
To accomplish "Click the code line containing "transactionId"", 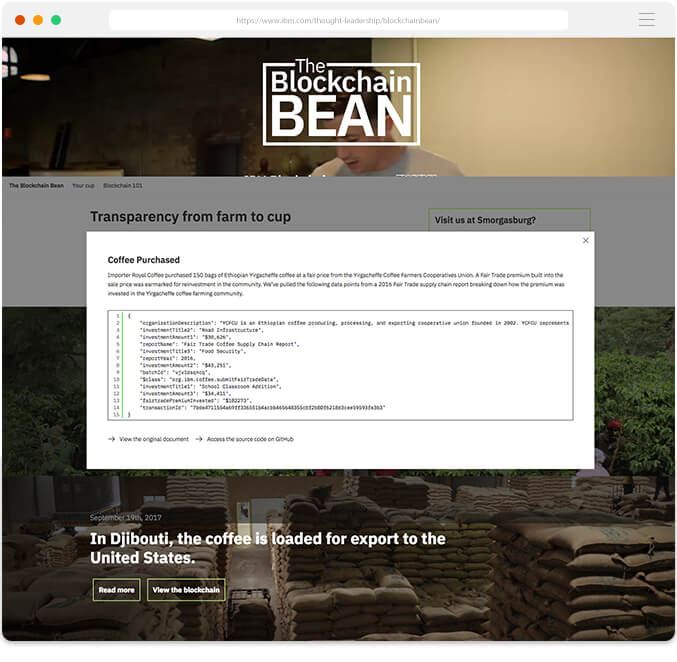I will pos(262,407).
